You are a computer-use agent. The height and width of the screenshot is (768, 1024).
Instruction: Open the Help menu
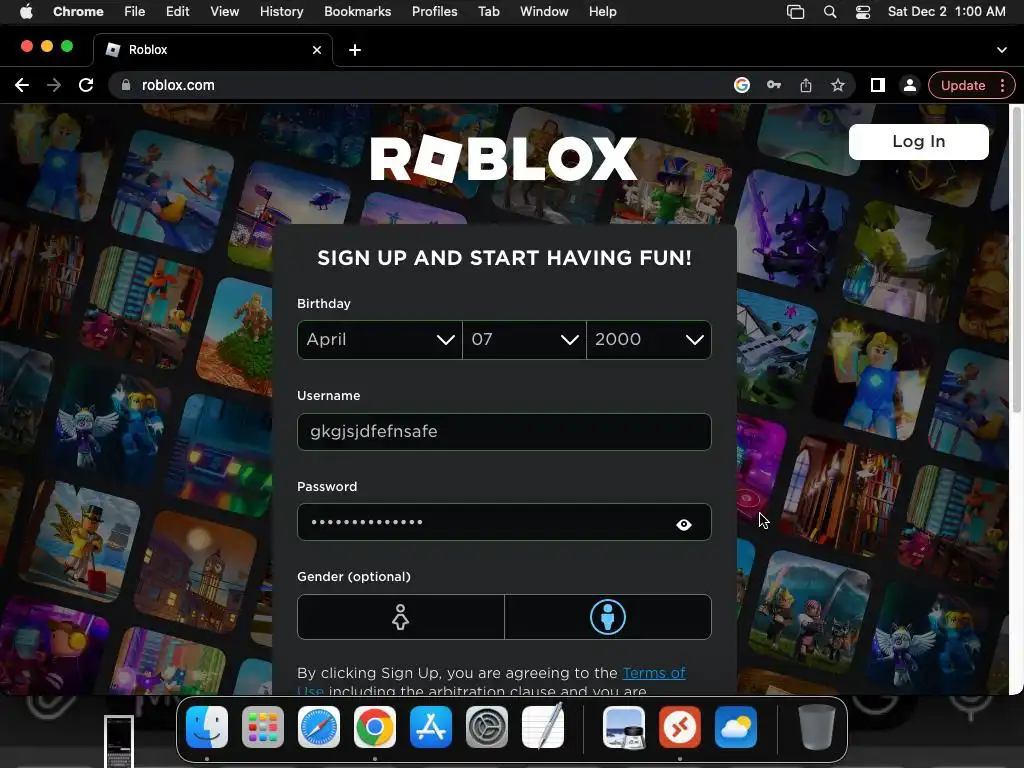[x=602, y=12]
